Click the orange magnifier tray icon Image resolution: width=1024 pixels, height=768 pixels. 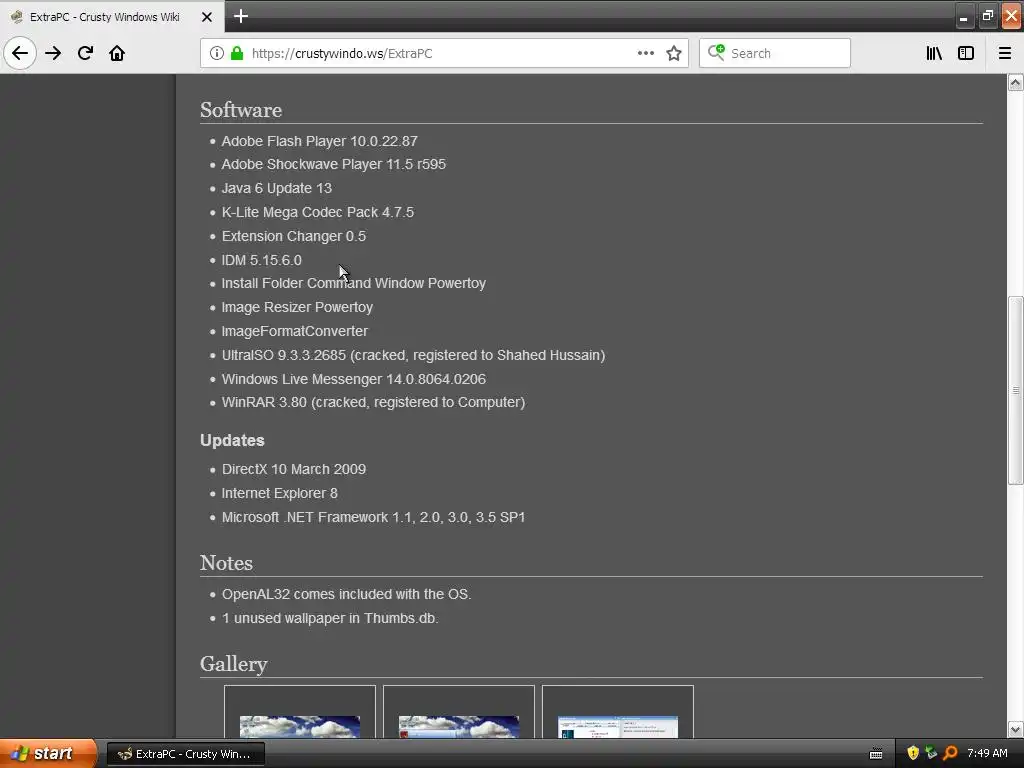(x=950, y=753)
